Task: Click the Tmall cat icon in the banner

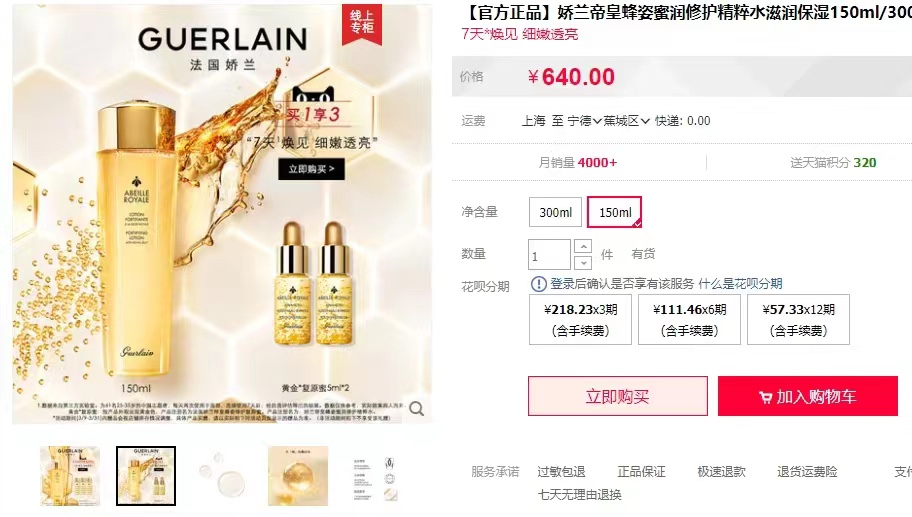Action: click(312, 96)
